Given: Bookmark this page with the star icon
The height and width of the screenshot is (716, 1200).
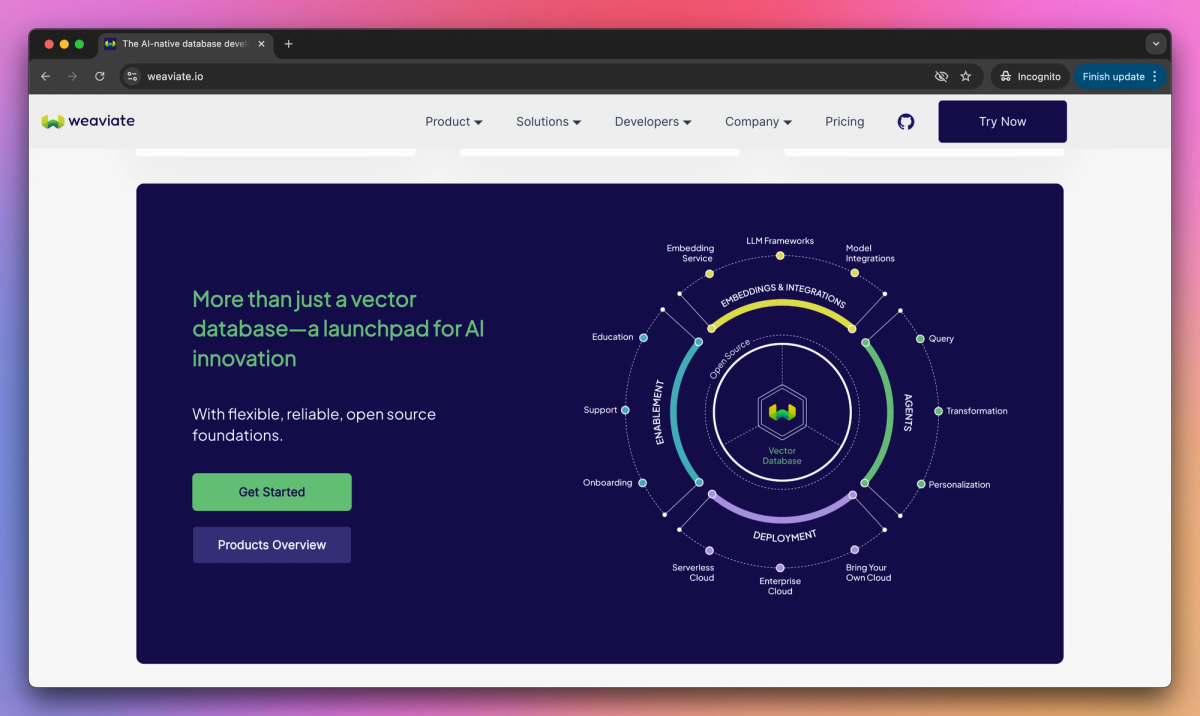Looking at the screenshot, I should [x=966, y=76].
